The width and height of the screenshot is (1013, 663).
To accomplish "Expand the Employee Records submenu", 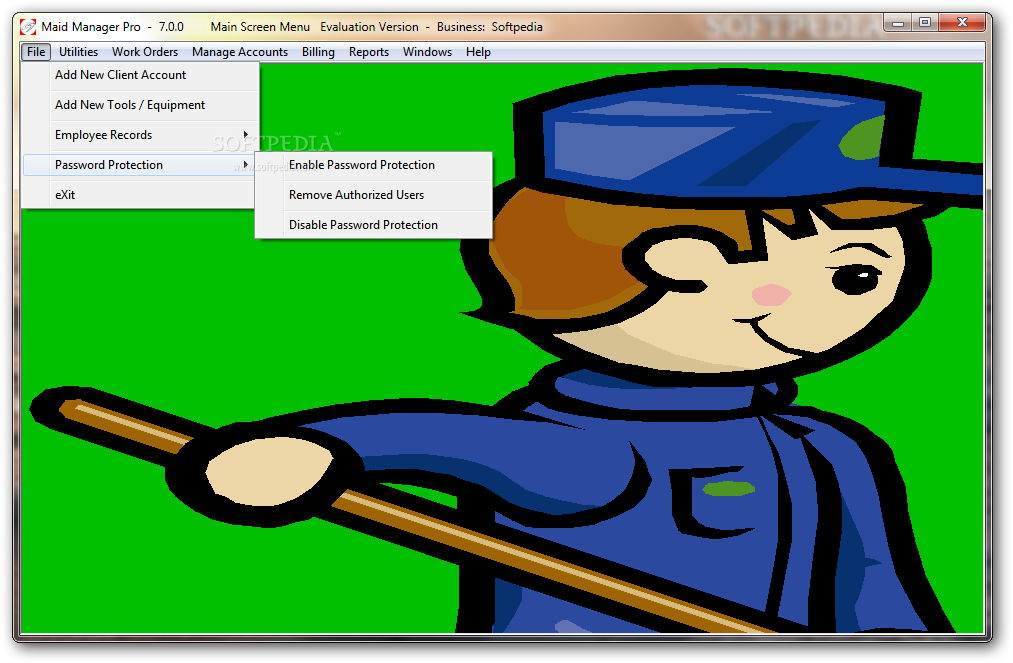I will click(x=140, y=135).
